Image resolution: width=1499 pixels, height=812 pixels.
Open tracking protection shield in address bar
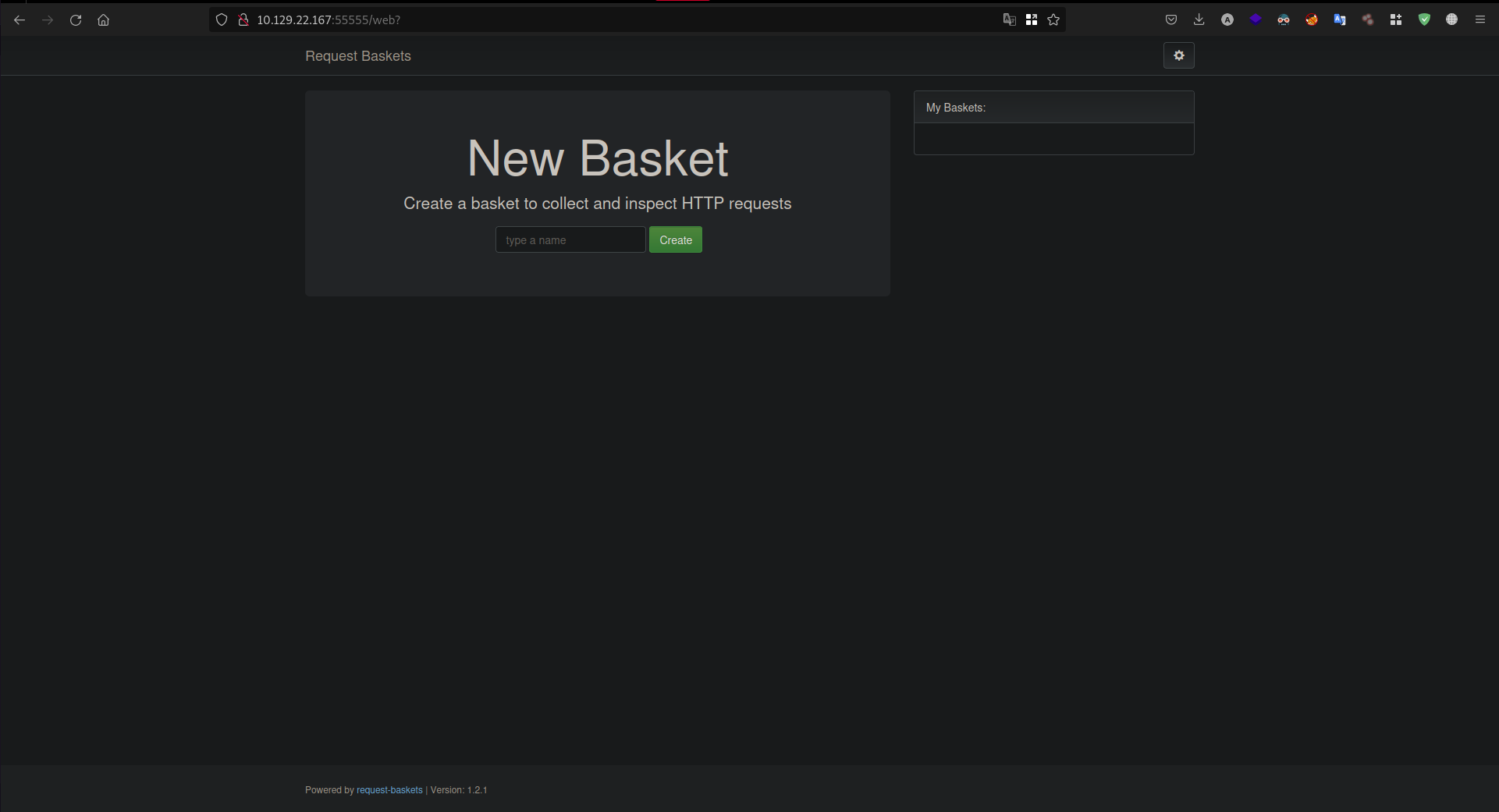coord(222,20)
